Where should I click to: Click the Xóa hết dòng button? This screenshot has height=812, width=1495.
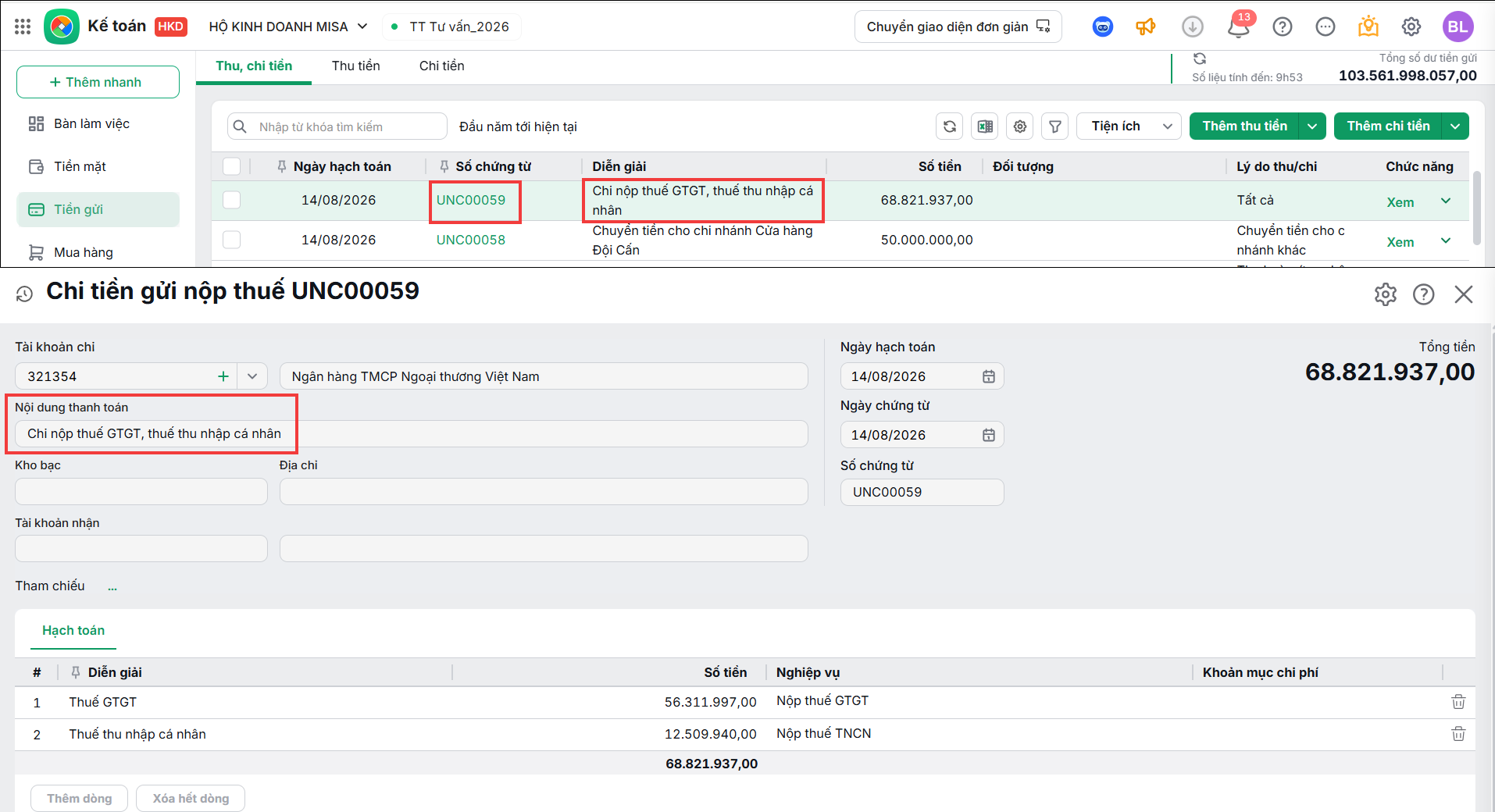point(191,798)
